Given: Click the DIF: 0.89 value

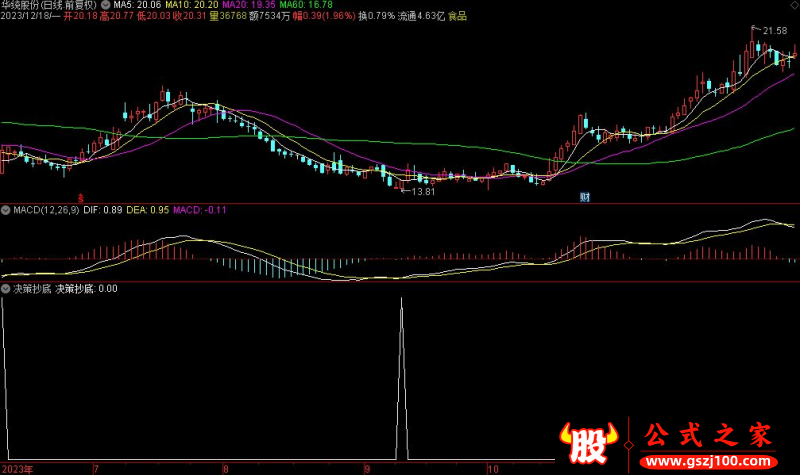Looking at the screenshot, I should (103, 210).
